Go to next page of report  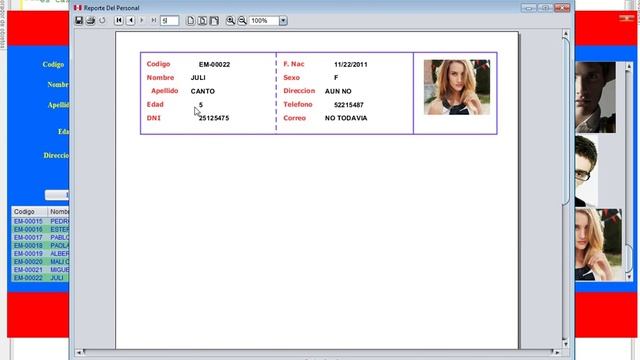(x=142, y=20)
